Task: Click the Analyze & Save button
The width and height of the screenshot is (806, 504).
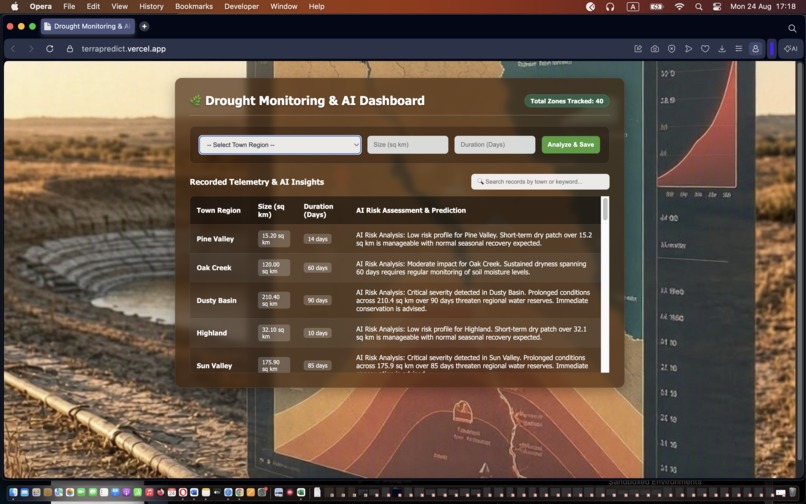Action: (571, 145)
